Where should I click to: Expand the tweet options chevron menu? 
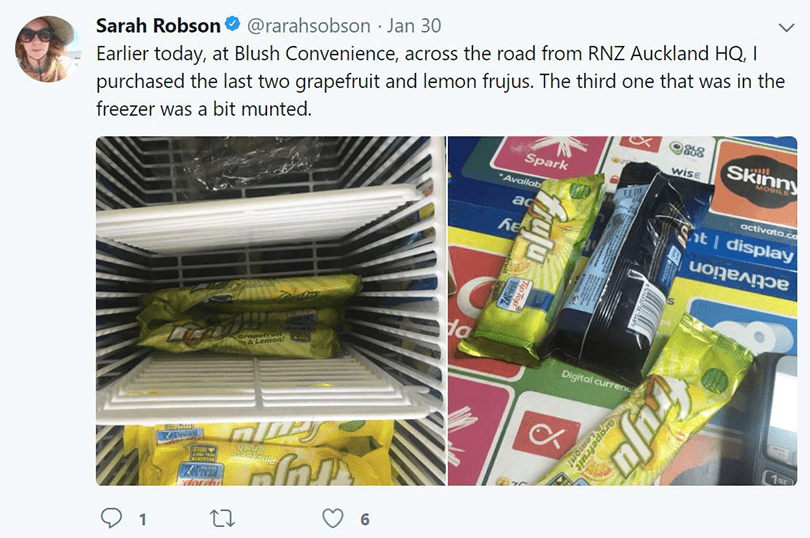pyautogui.click(x=786, y=27)
